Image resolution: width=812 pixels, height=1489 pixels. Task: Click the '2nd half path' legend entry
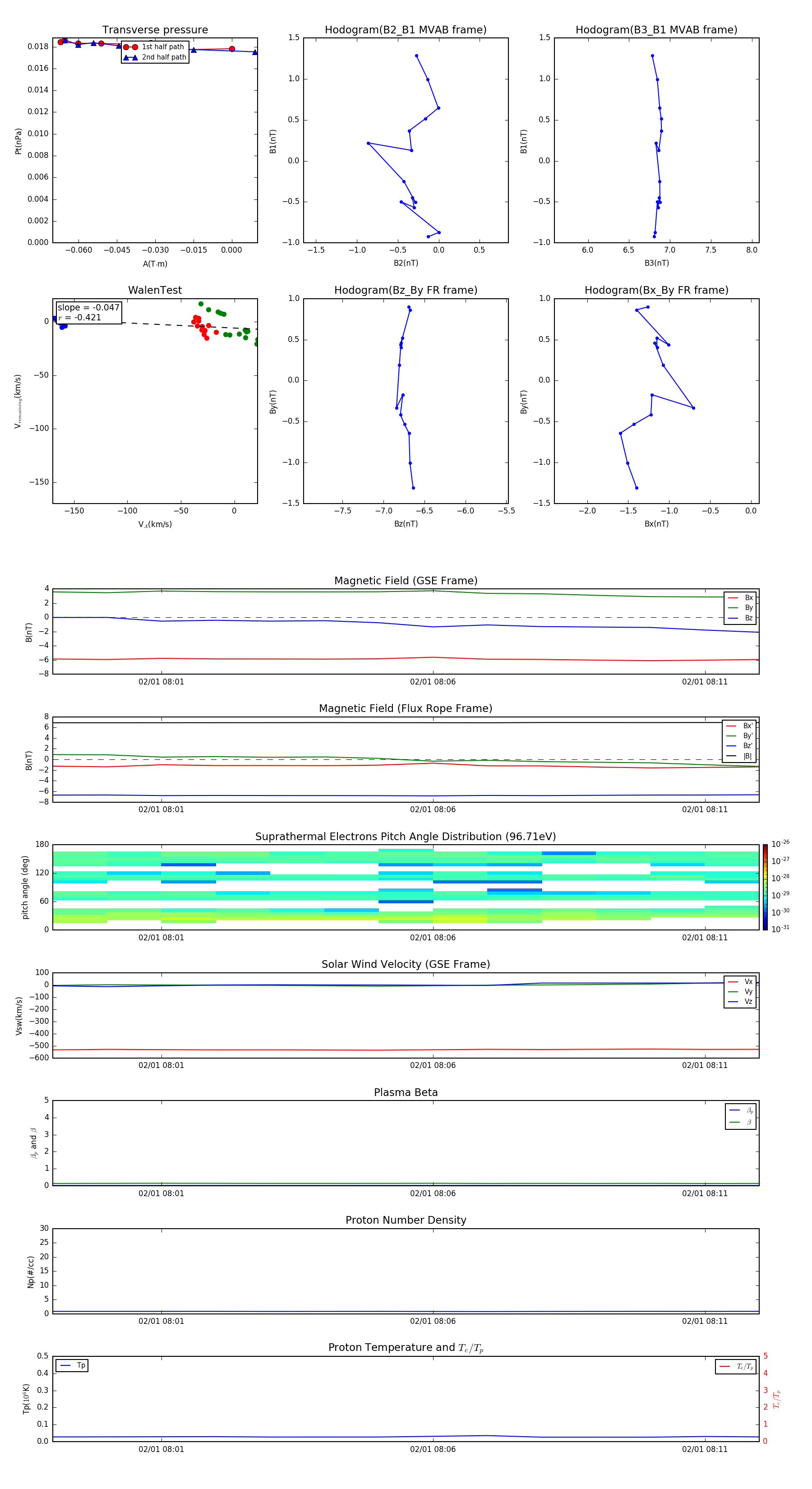(155, 57)
